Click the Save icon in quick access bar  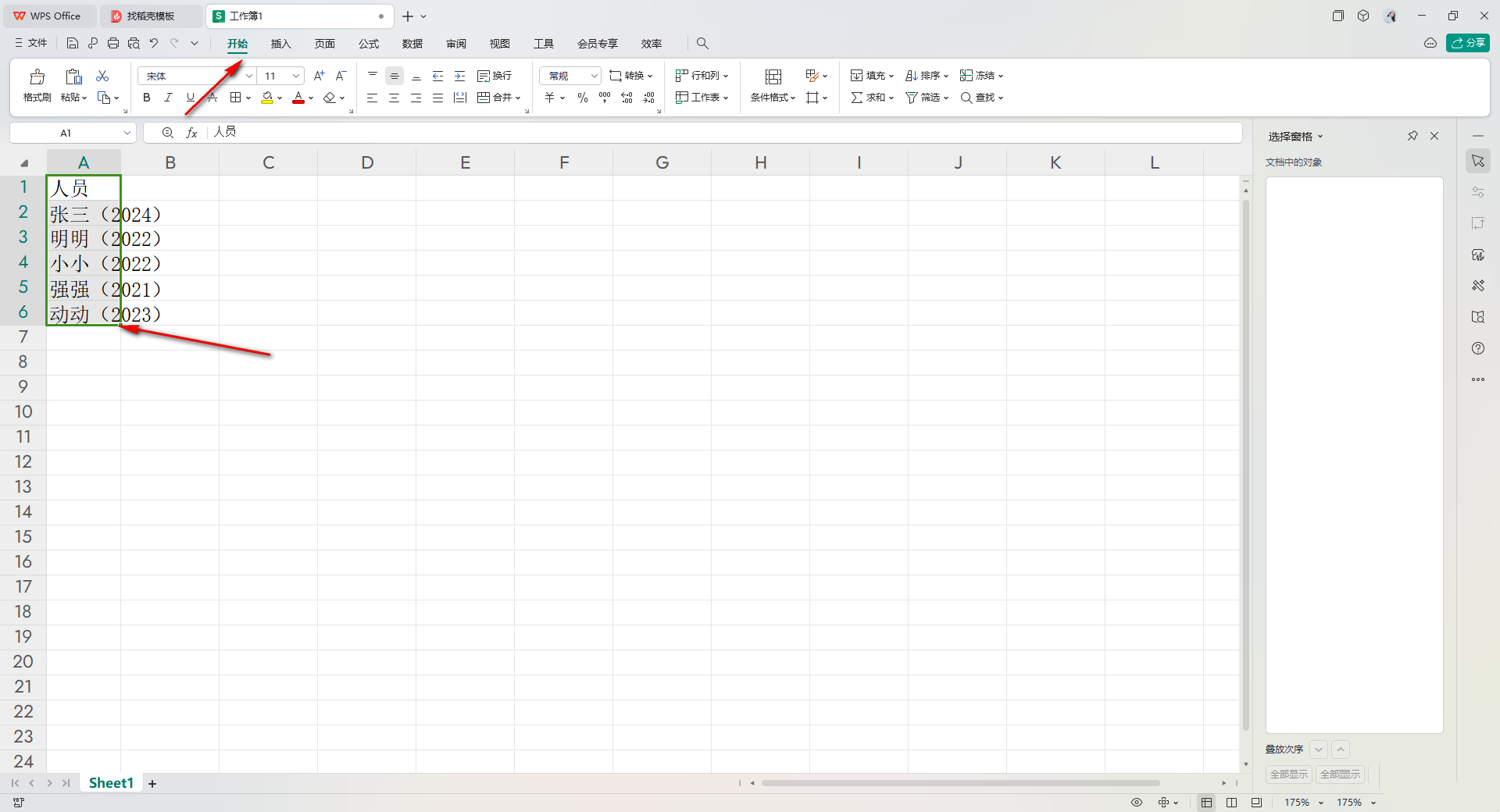click(73, 43)
